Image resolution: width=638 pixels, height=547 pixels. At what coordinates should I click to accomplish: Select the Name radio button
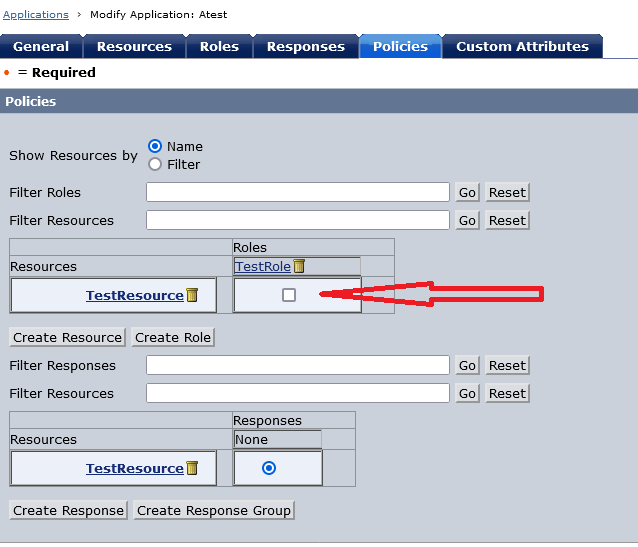(x=155, y=146)
